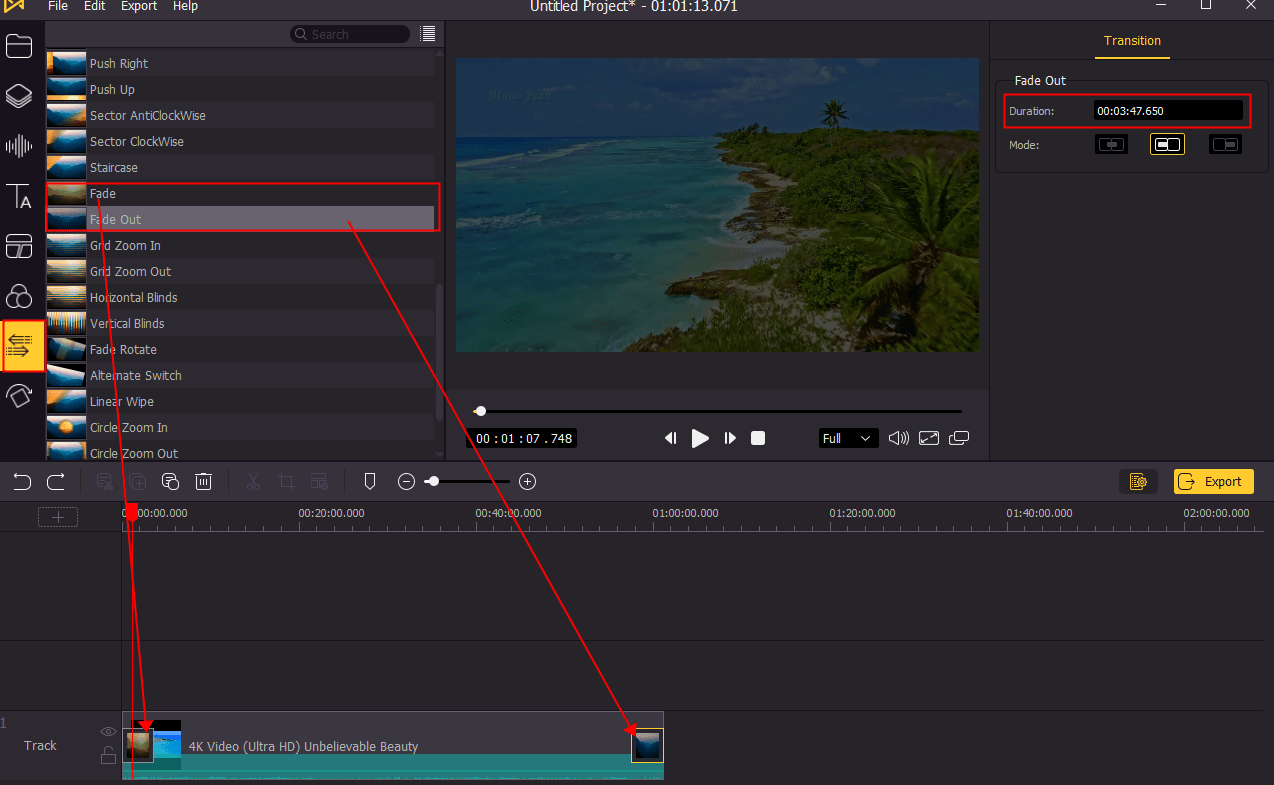Select the Audio panel in the sidebar
1274x785 pixels.
tap(20, 145)
